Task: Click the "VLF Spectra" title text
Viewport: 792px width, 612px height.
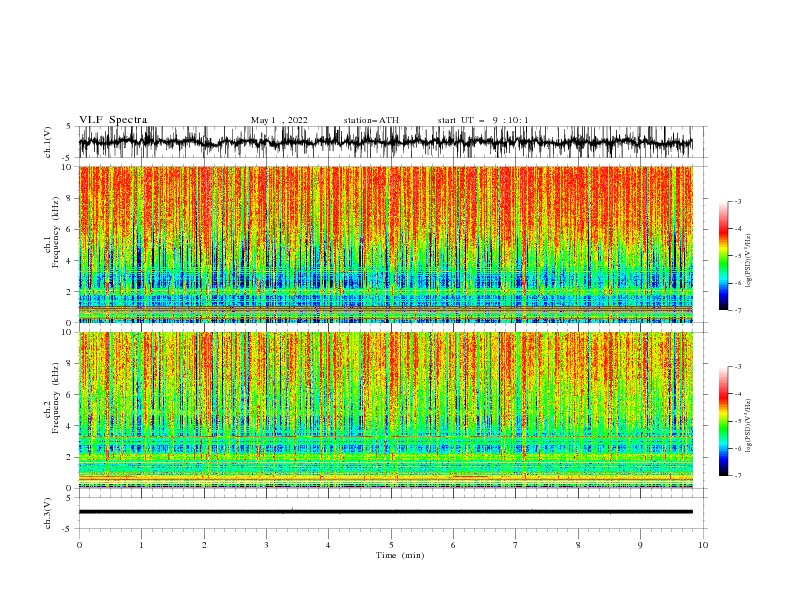Action: click(x=113, y=120)
